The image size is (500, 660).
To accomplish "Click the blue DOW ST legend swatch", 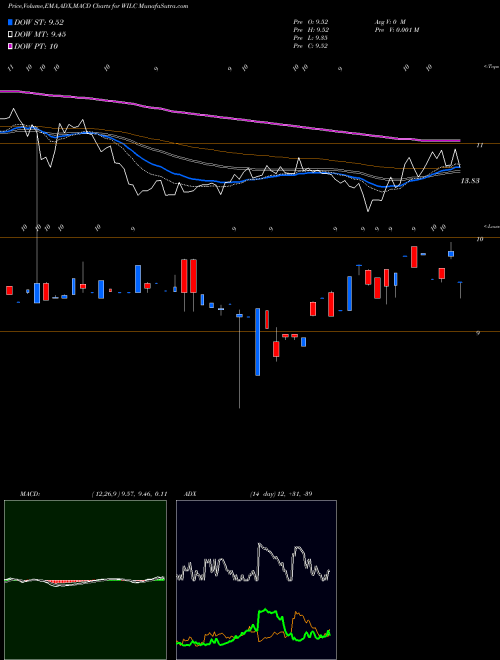I will [10, 22].
